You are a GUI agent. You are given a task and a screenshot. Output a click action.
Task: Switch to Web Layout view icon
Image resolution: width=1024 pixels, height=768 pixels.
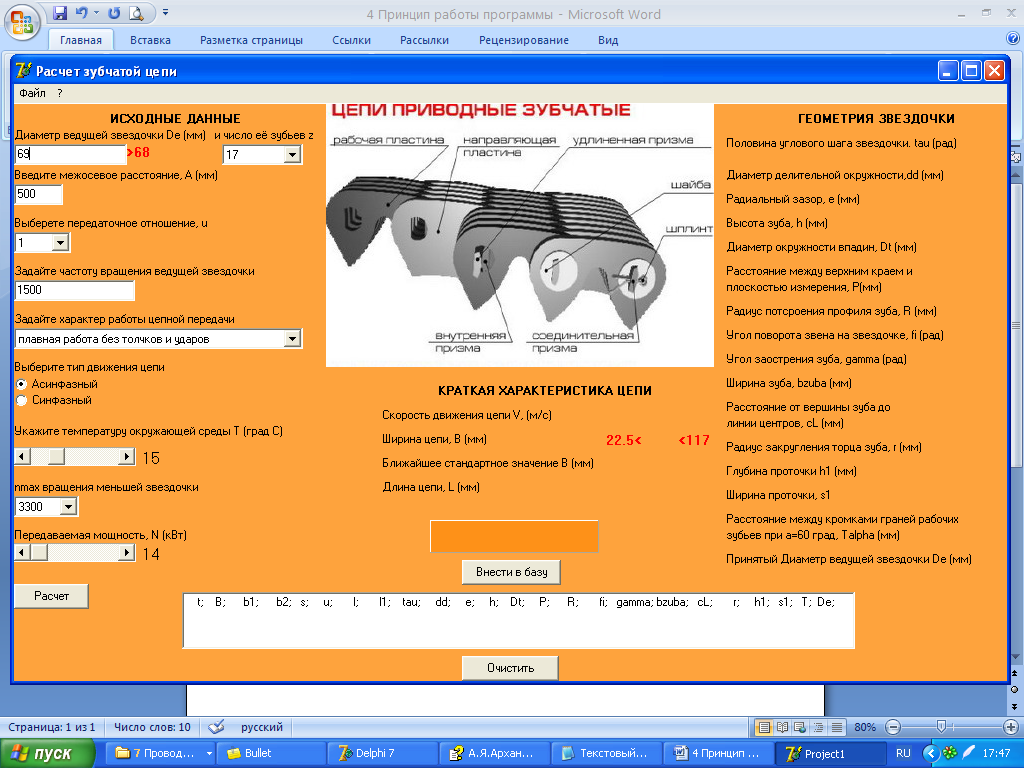click(x=800, y=727)
